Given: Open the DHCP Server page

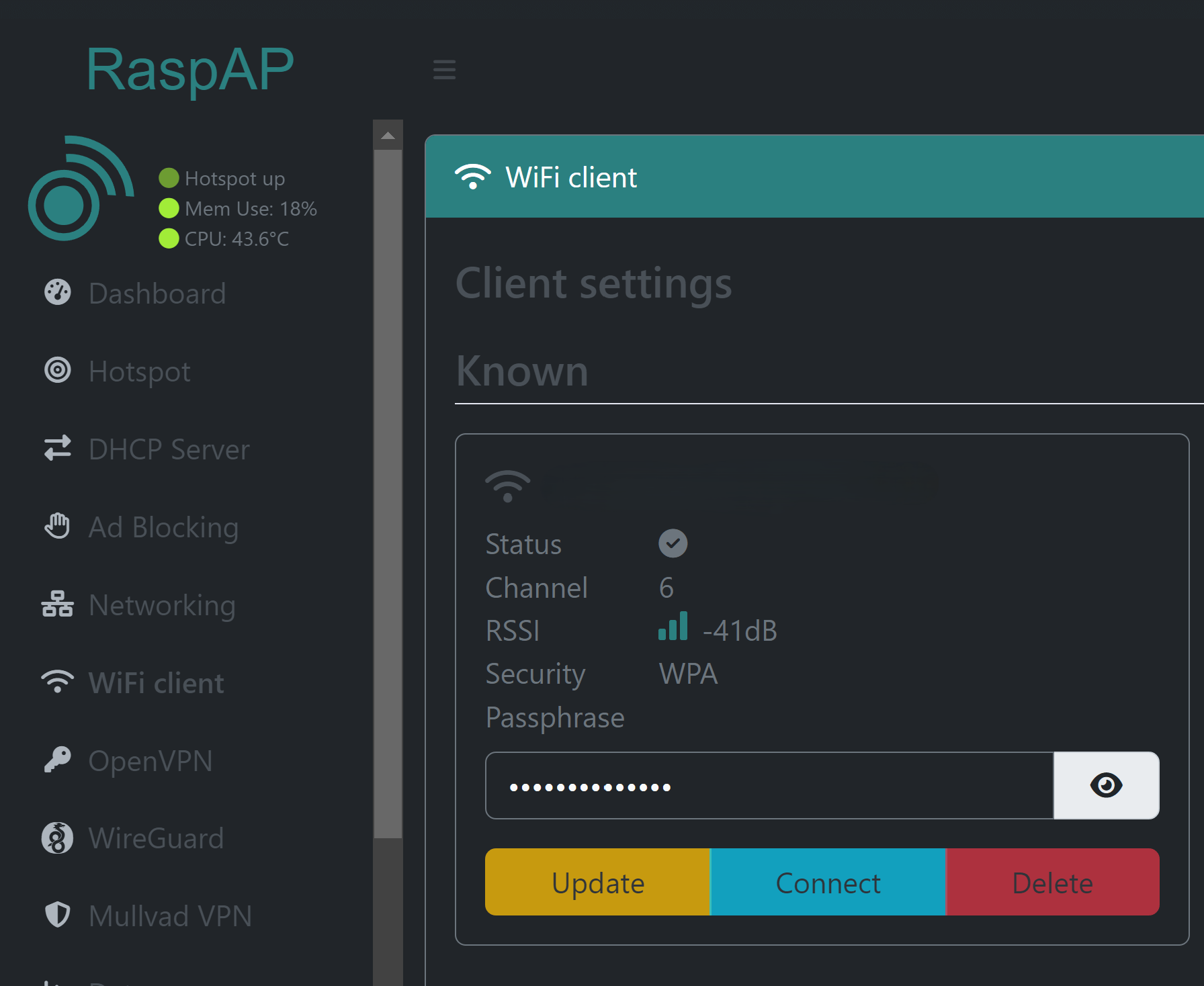Looking at the screenshot, I should point(169,449).
